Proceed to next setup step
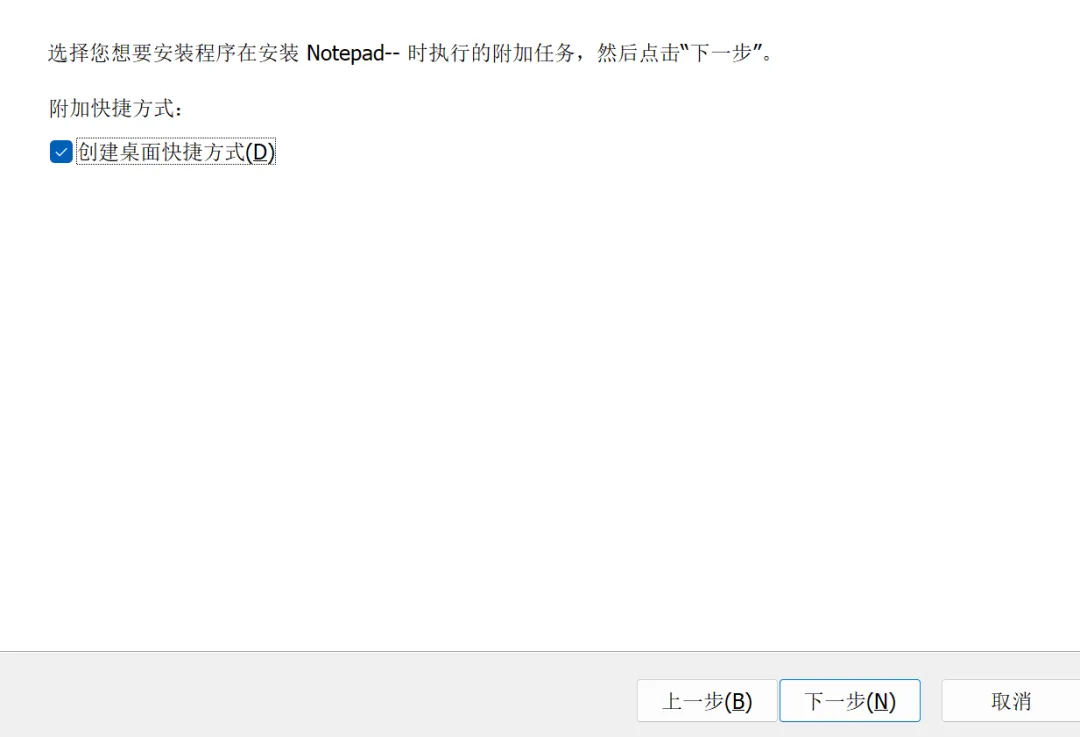 (x=849, y=700)
